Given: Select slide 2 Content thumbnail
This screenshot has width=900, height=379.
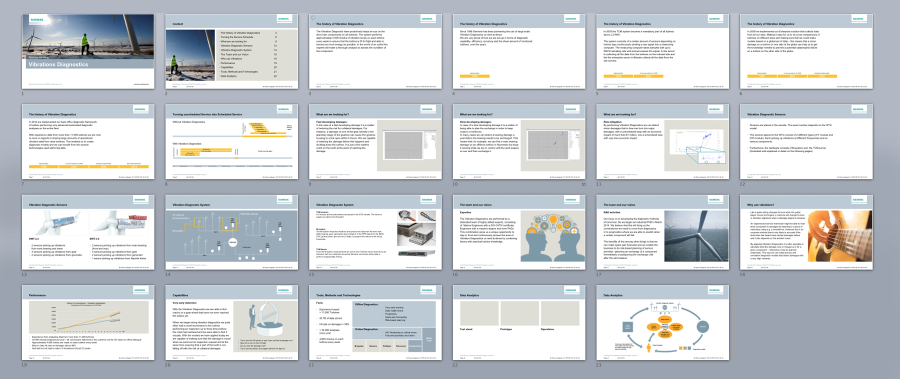Looking at the screenshot, I should pos(231,52).
